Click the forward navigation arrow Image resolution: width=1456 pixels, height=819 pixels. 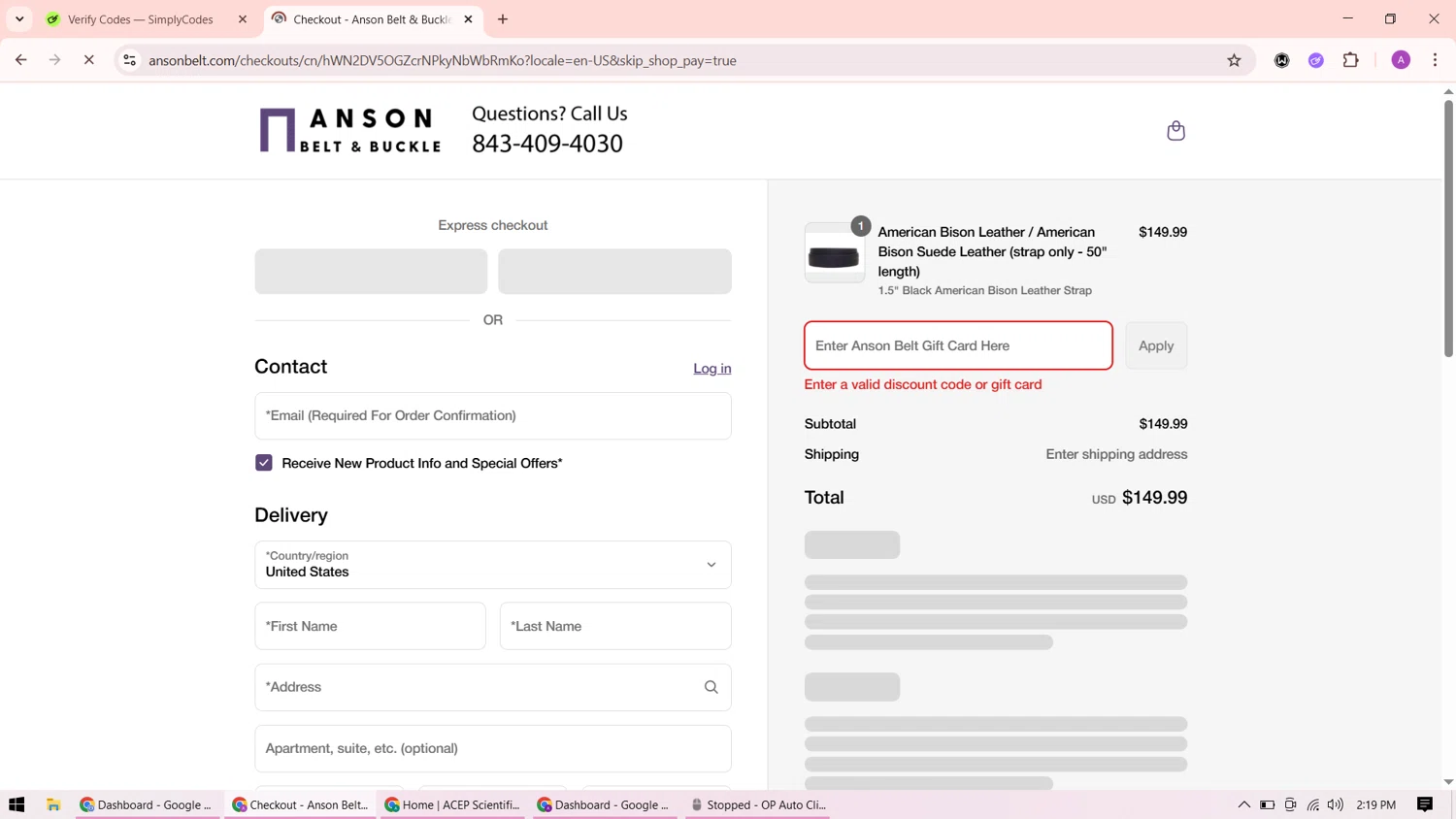tap(55, 60)
